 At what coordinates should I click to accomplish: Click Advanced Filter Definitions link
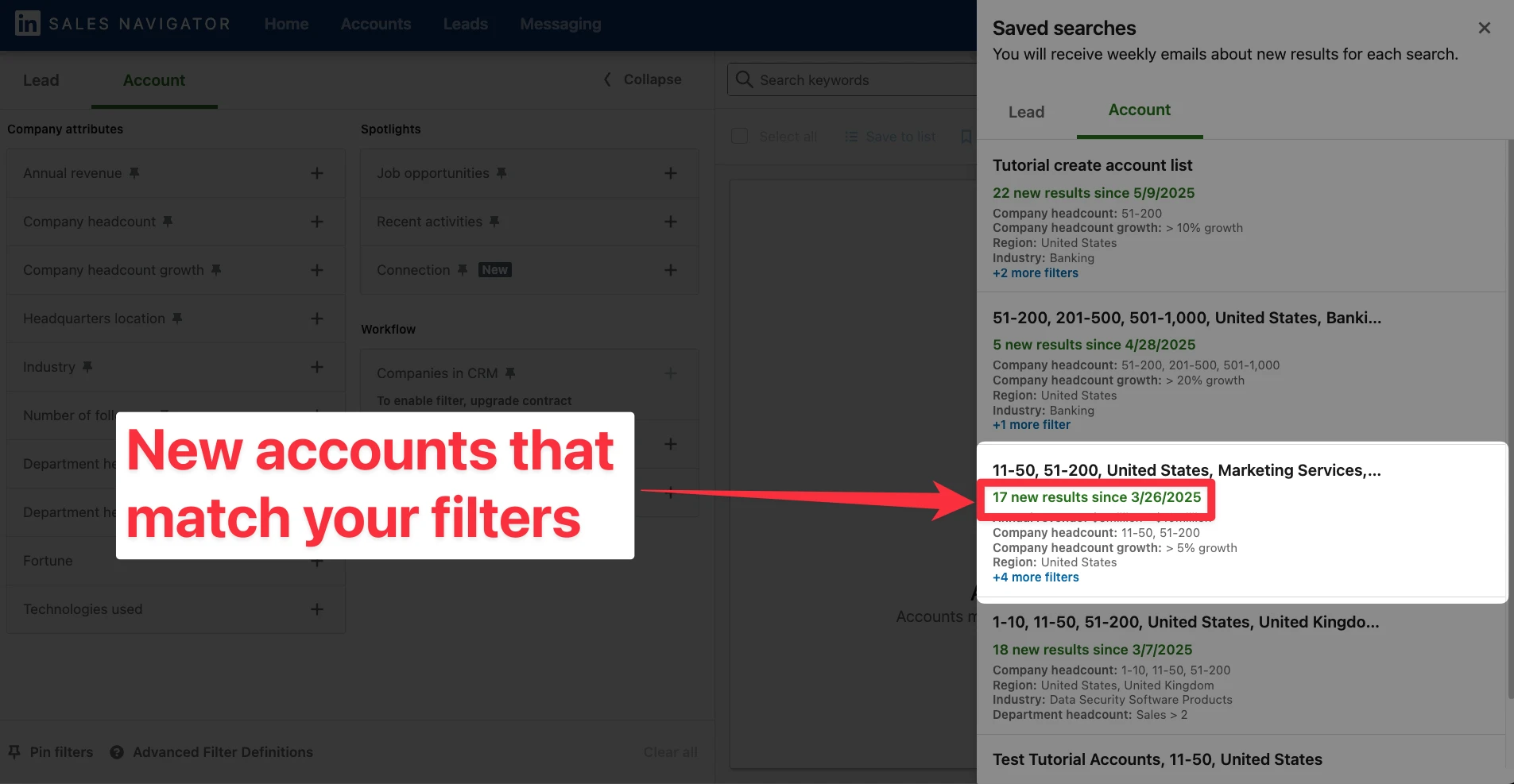(x=223, y=752)
